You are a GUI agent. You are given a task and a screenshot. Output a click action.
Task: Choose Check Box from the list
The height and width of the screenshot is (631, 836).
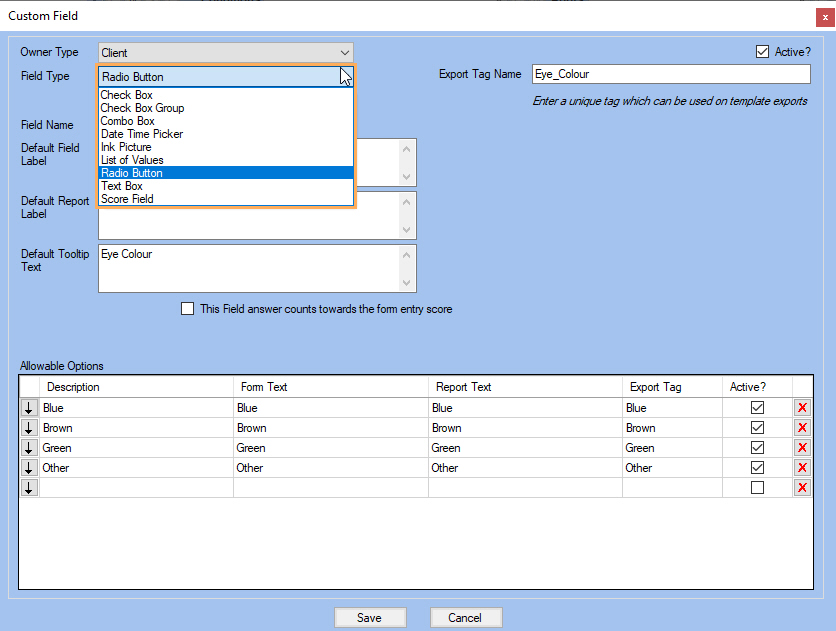pos(226,95)
